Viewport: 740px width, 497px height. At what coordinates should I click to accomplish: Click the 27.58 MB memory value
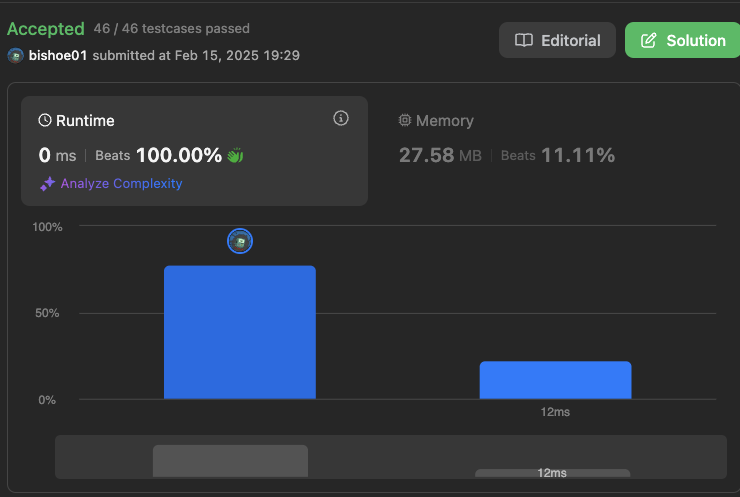click(440, 155)
